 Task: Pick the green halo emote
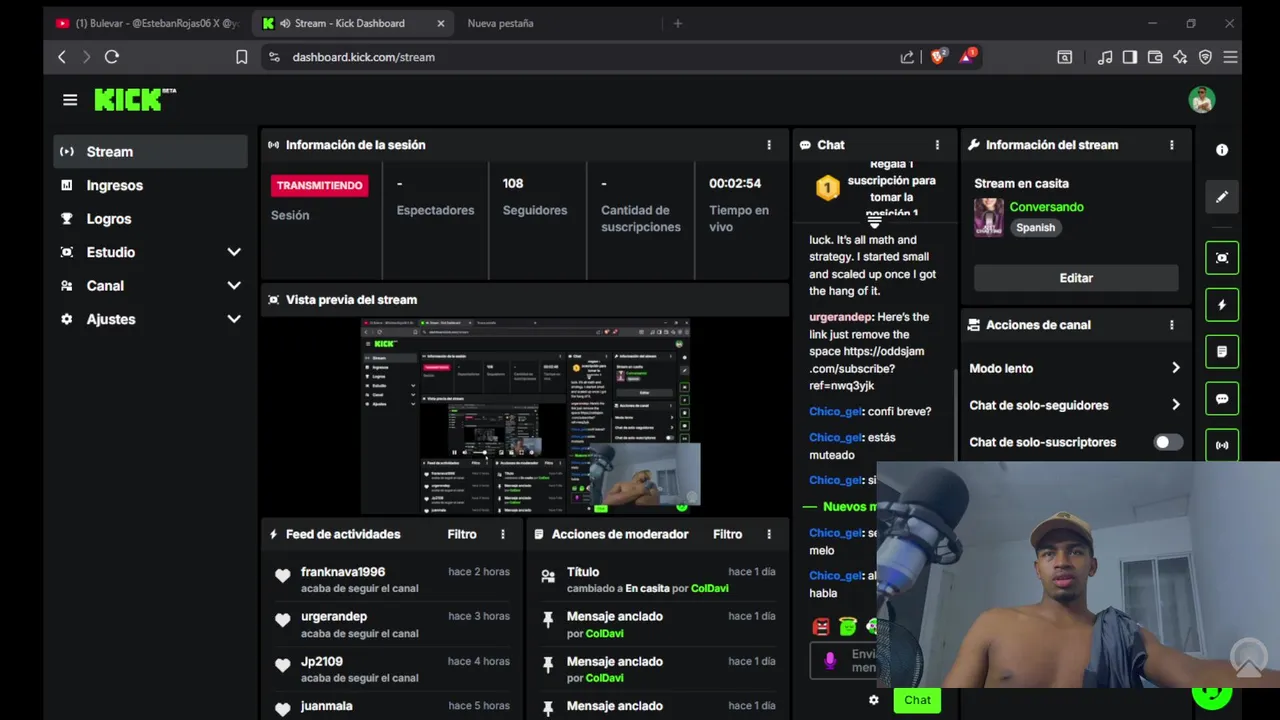click(848, 626)
